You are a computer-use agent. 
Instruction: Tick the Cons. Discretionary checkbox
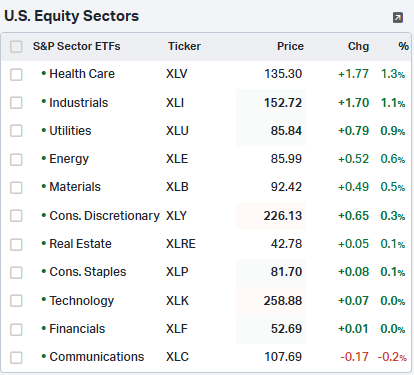pos(16,216)
